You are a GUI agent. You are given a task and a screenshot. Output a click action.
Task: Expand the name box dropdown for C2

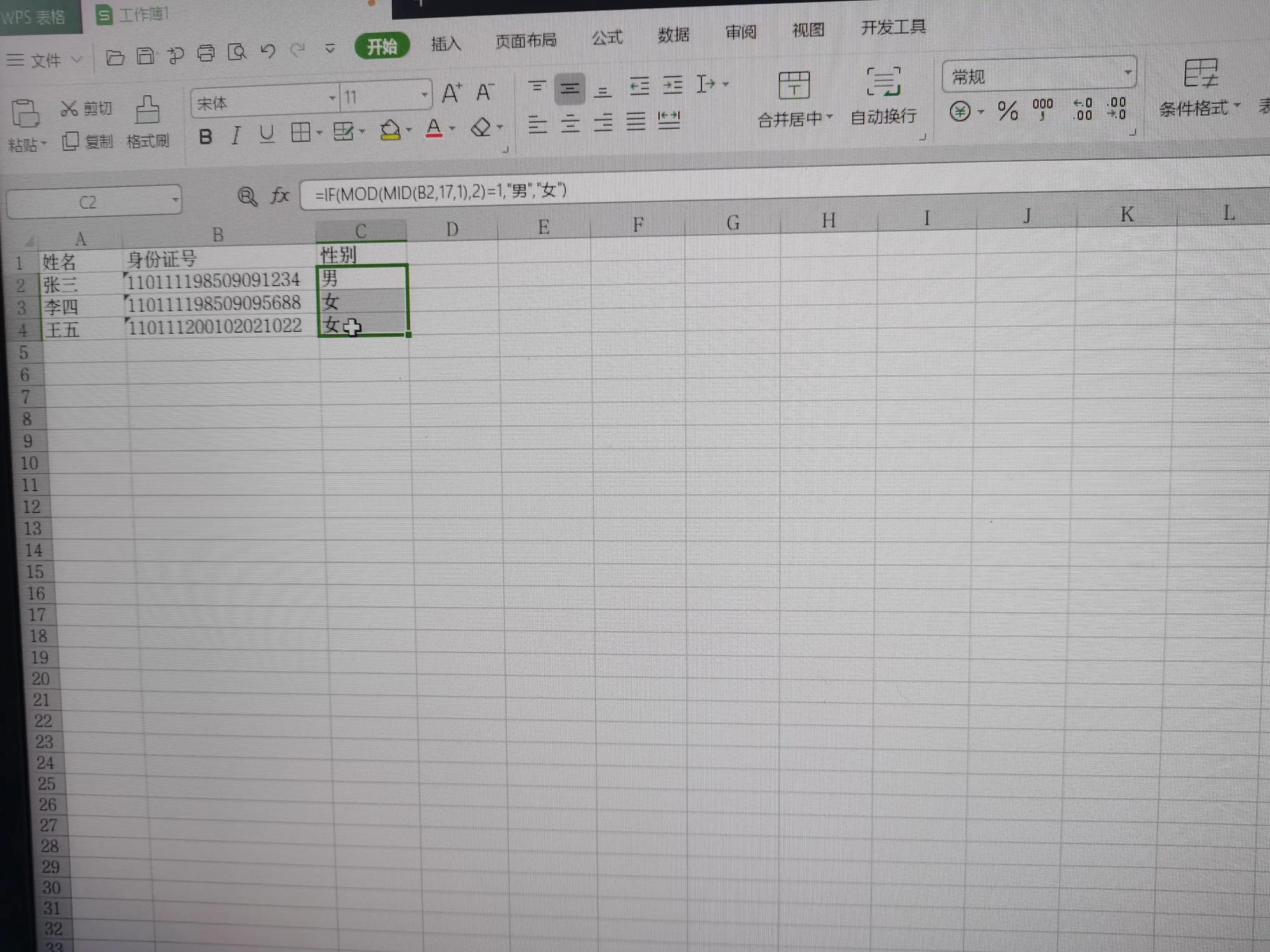(x=175, y=201)
